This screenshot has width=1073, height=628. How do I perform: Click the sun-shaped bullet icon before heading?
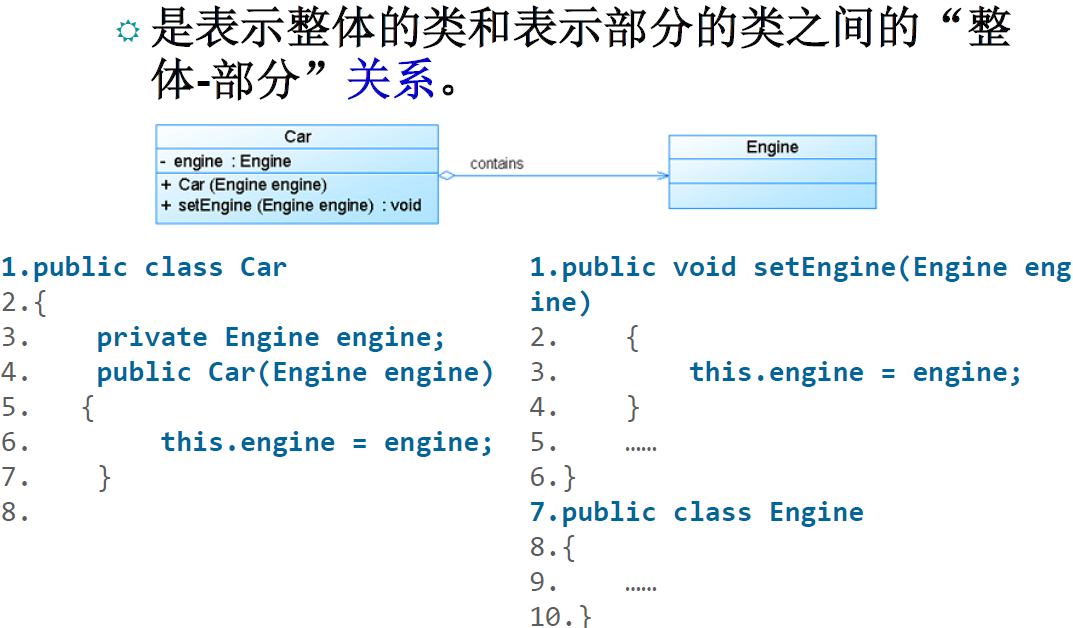coord(128,31)
